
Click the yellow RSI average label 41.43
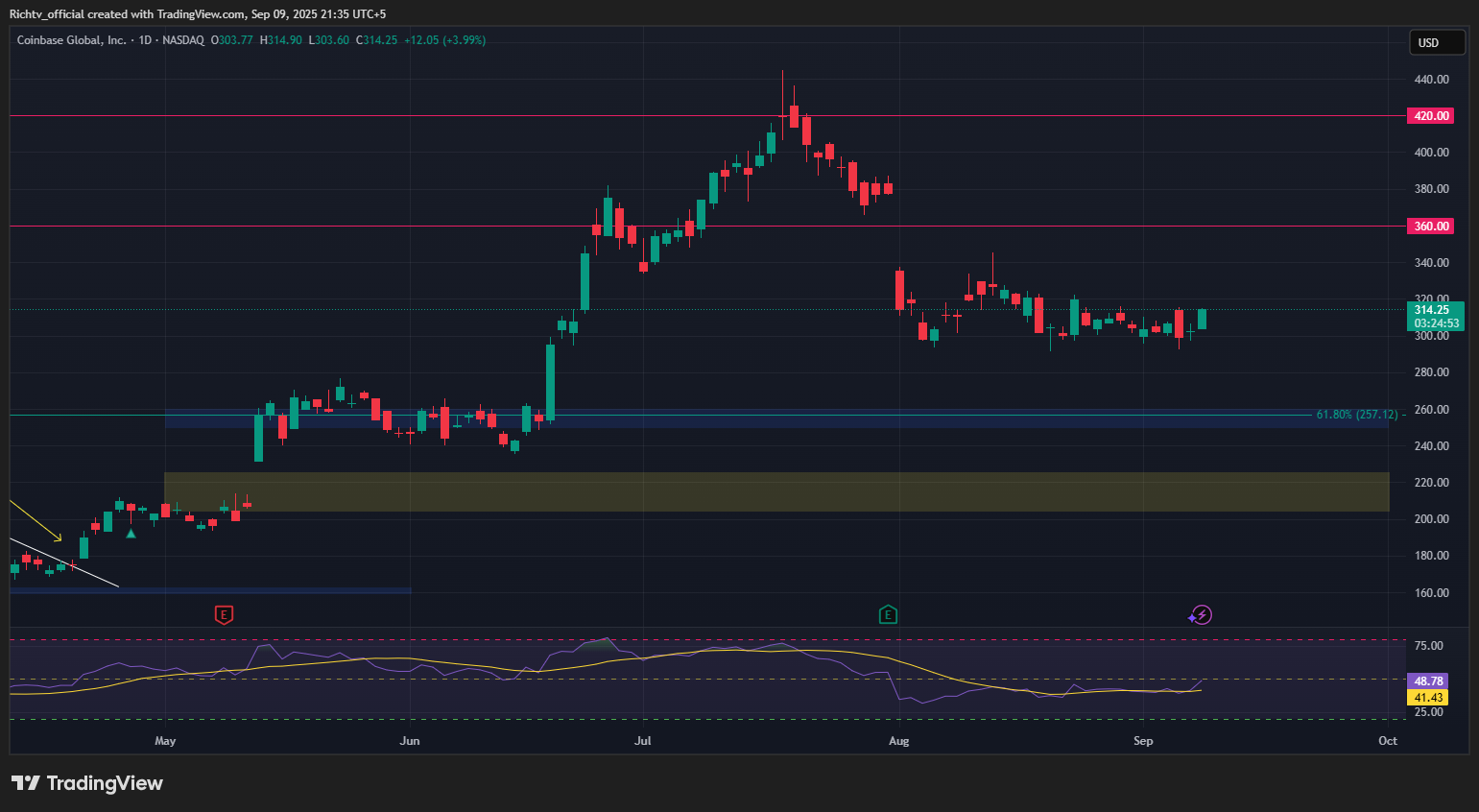coord(1428,698)
